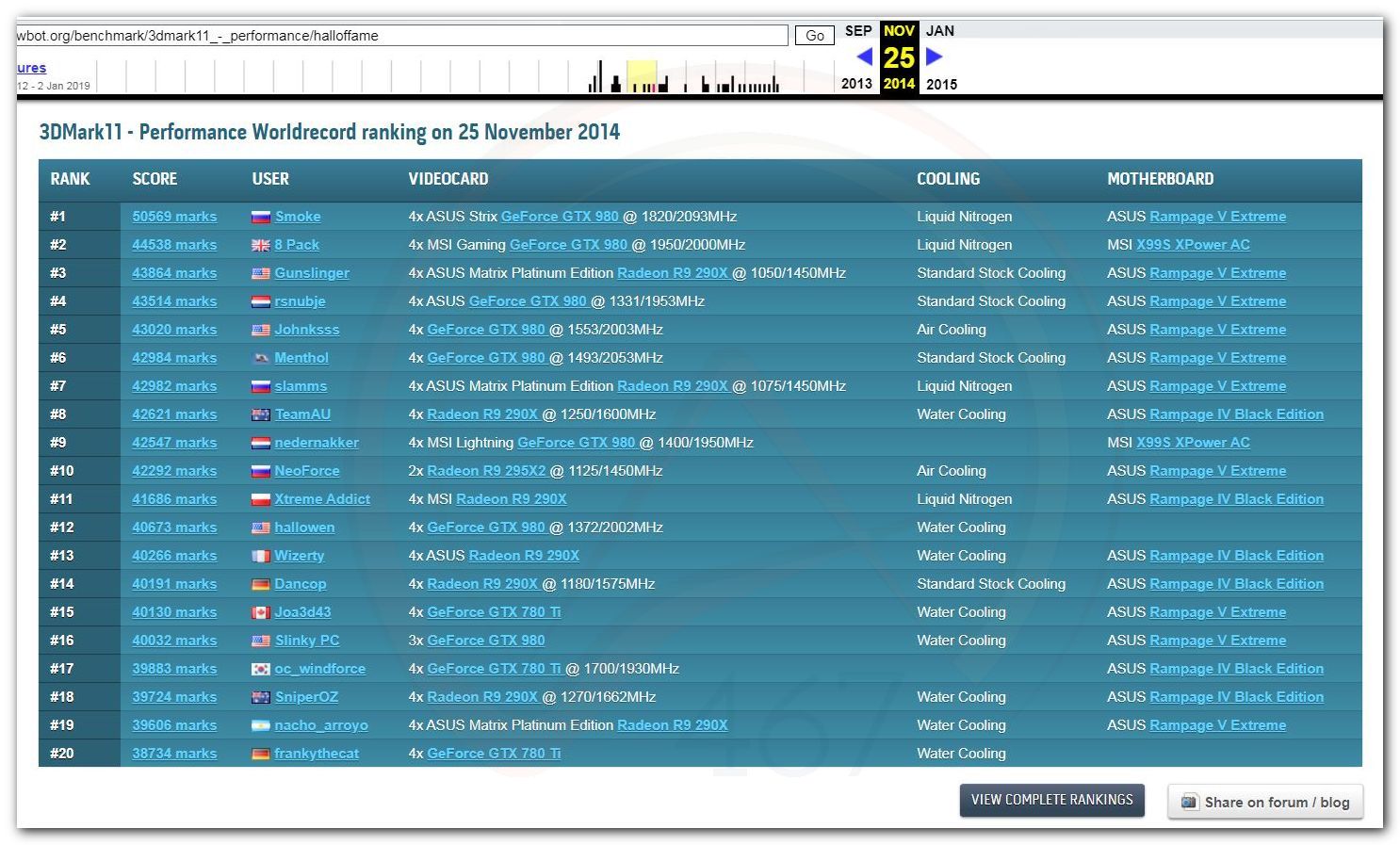Click the Korean flag beside oc_windforce
1400x845 pixels.
click(261, 669)
